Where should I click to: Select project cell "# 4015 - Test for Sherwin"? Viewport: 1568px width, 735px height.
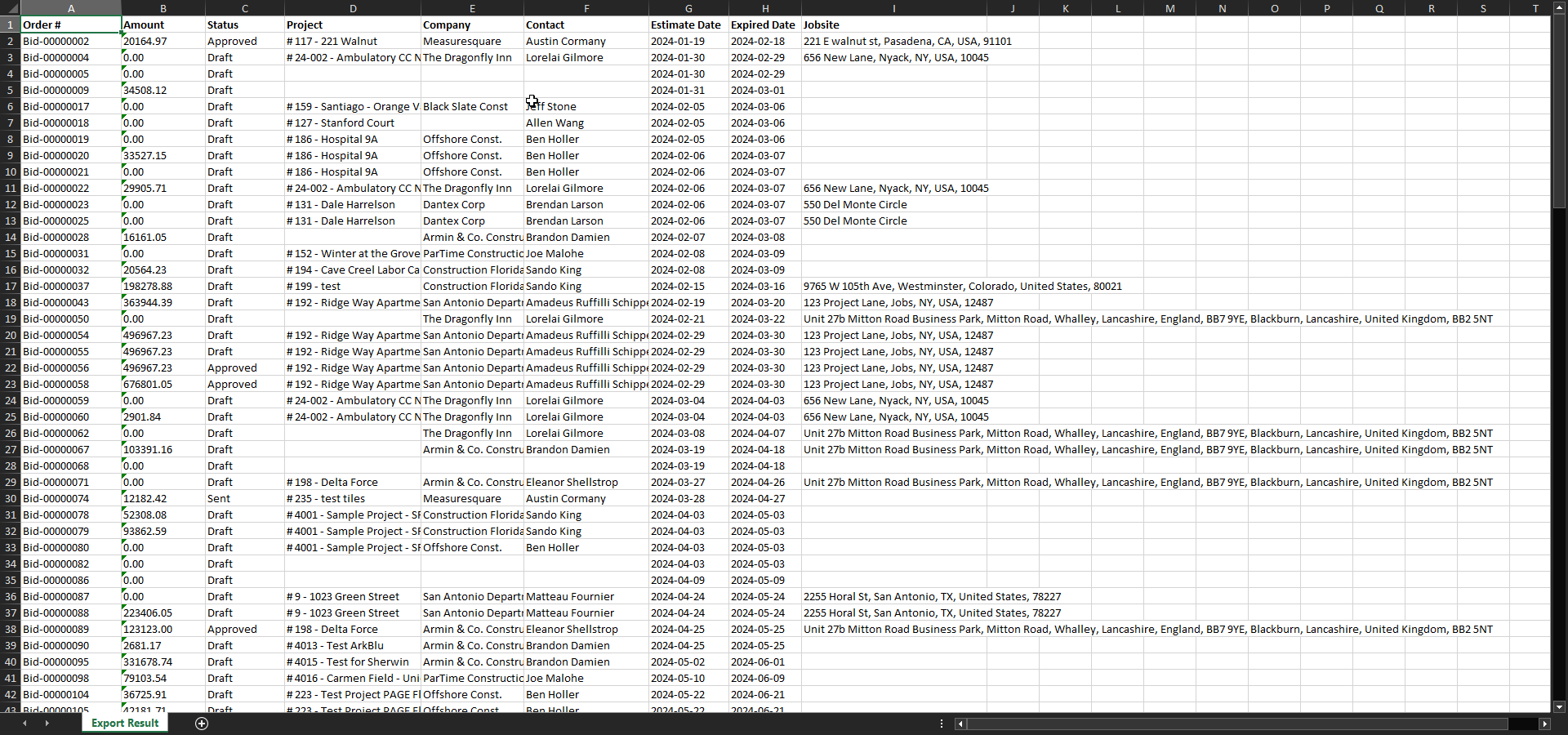(353, 661)
